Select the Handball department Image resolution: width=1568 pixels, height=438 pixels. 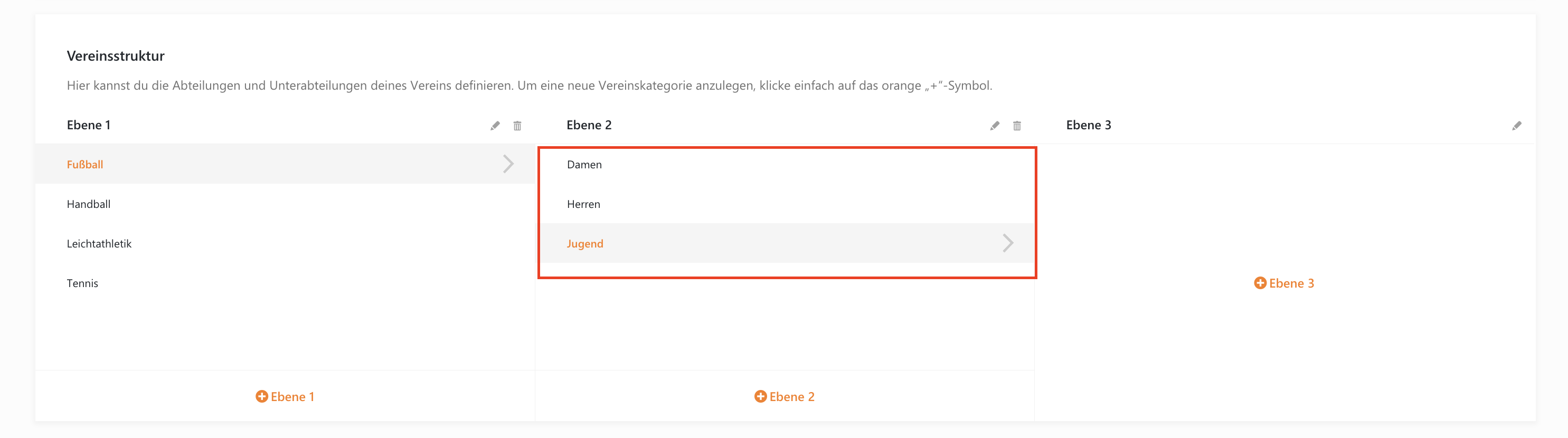tap(89, 204)
